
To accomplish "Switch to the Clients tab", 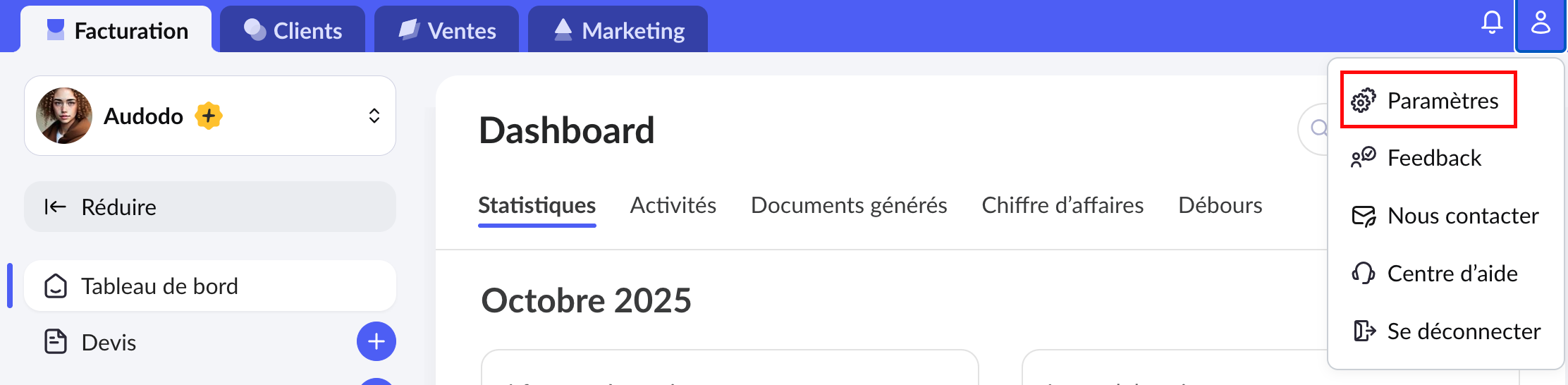I will (x=293, y=30).
